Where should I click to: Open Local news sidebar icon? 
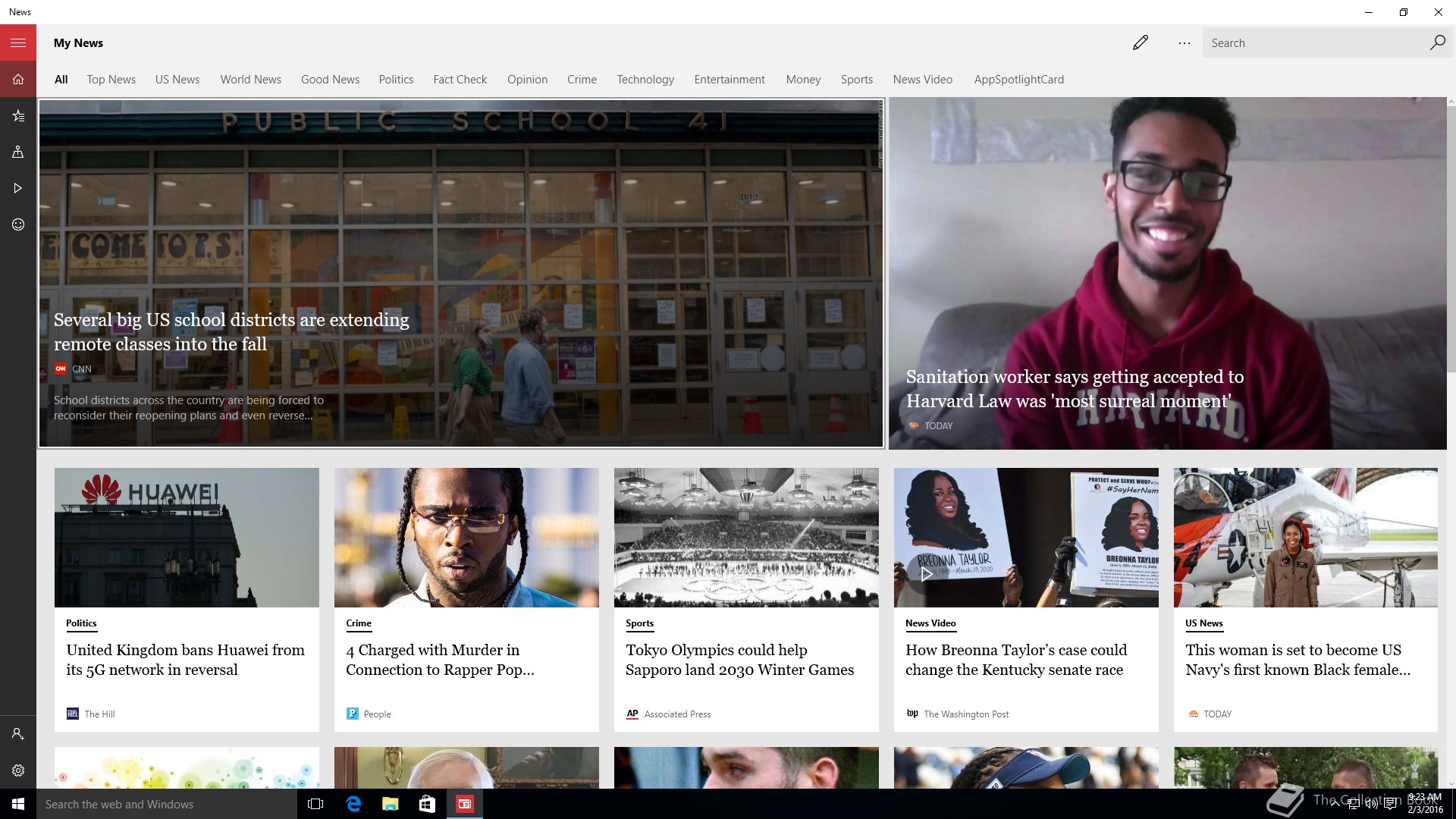18,152
